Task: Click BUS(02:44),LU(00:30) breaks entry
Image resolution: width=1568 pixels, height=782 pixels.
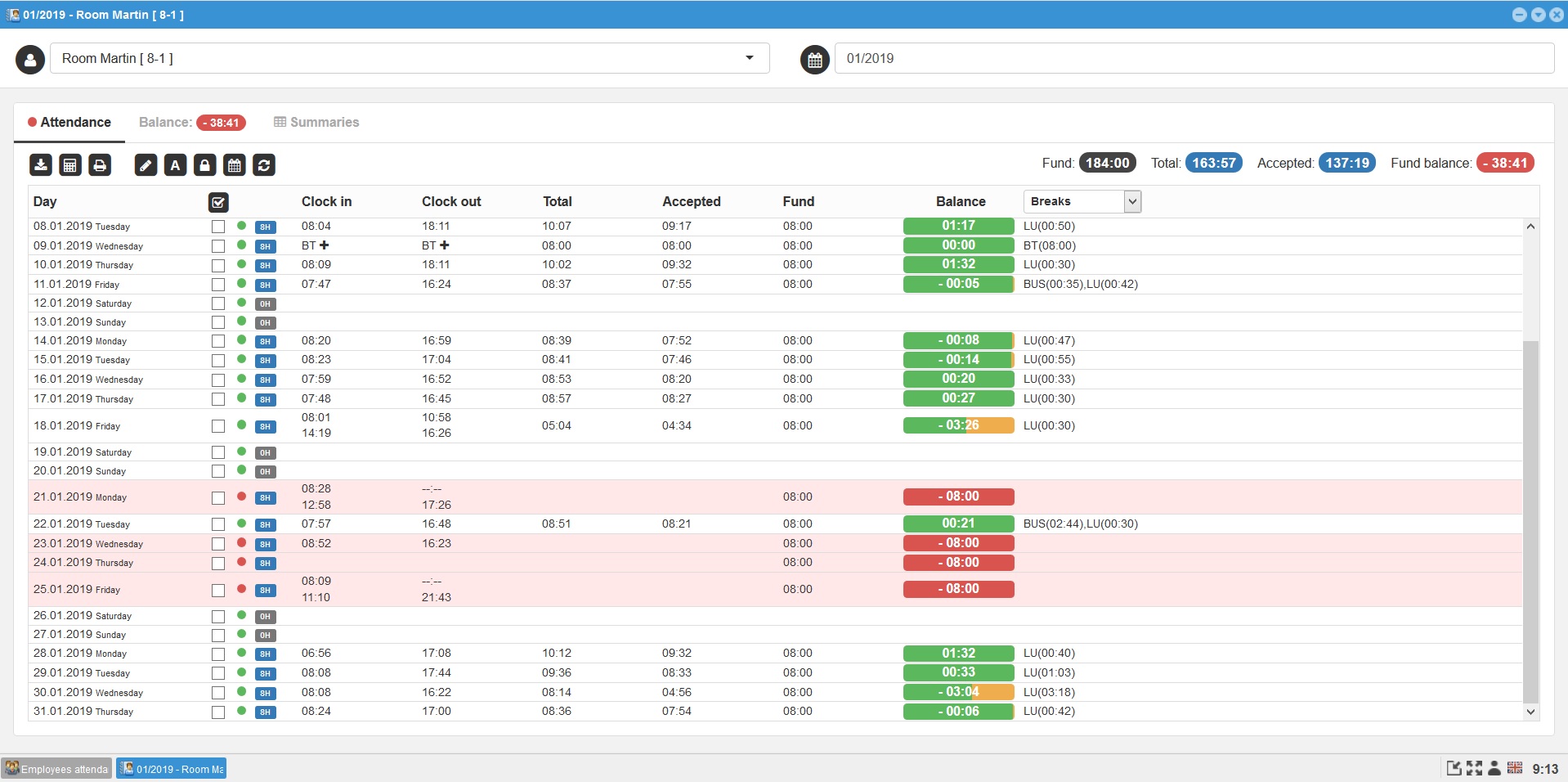Action: click(x=1080, y=524)
